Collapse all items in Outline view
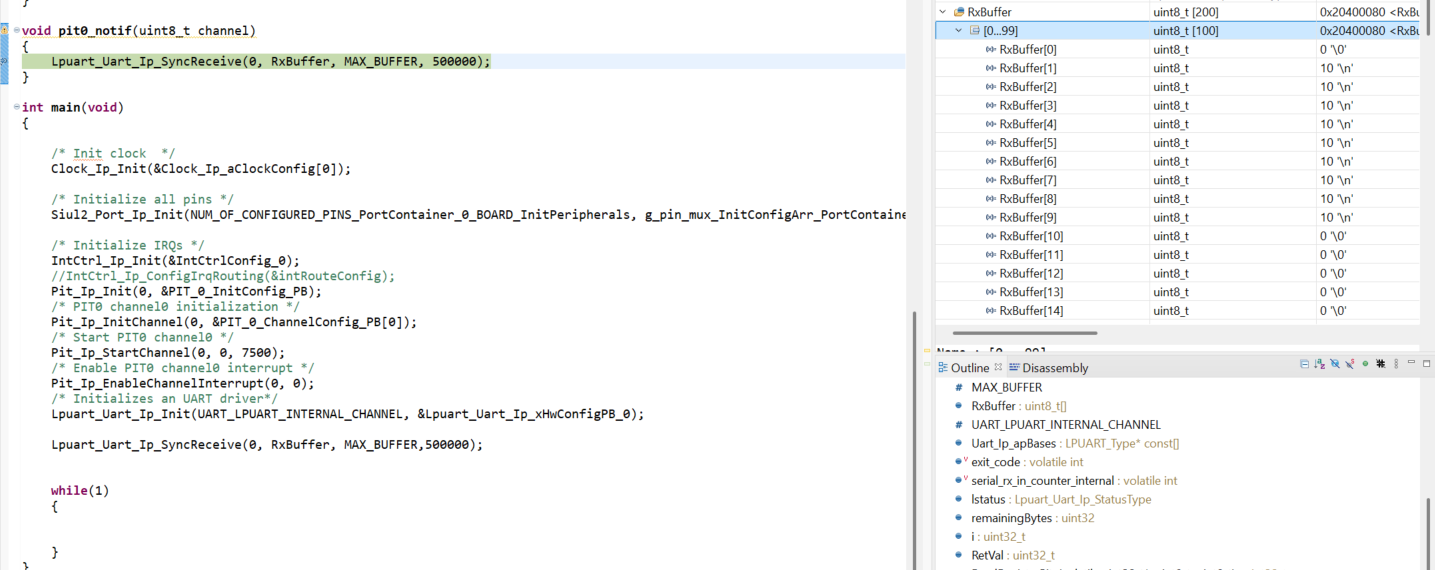The height and width of the screenshot is (570, 1435). pyautogui.click(x=1304, y=364)
